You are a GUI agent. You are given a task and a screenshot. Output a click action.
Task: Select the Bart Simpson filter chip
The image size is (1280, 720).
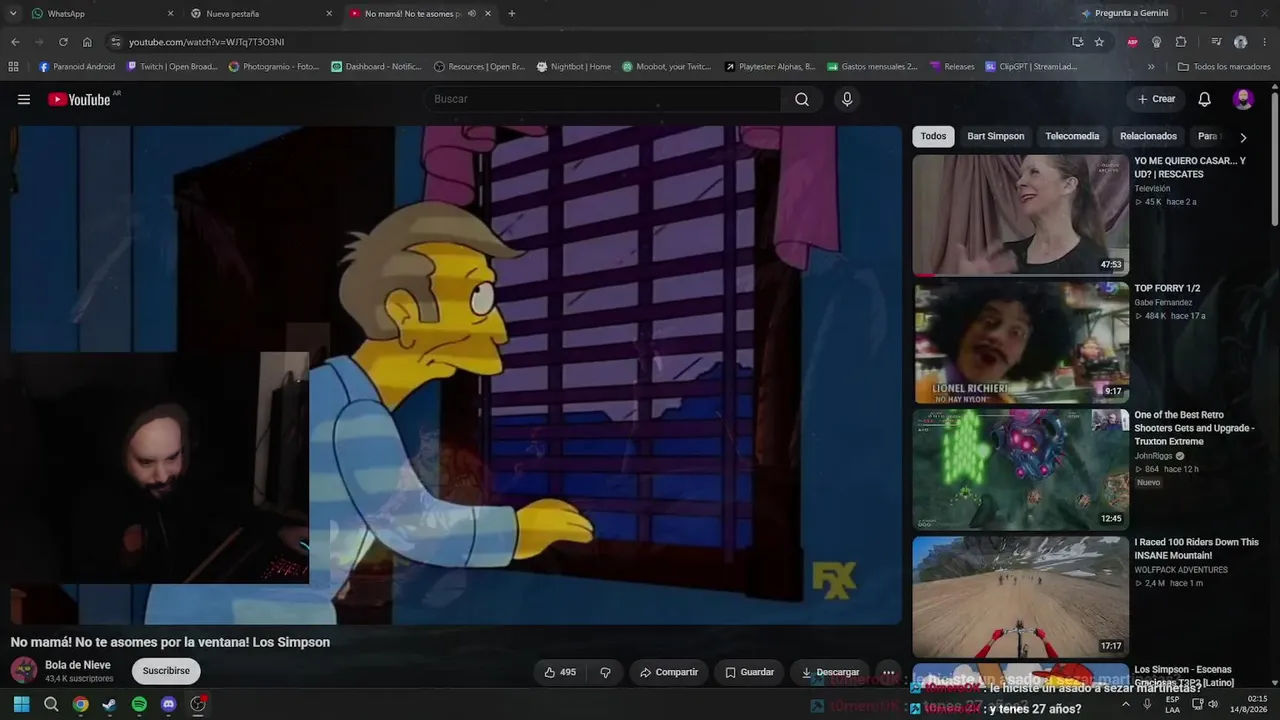[x=995, y=136]
